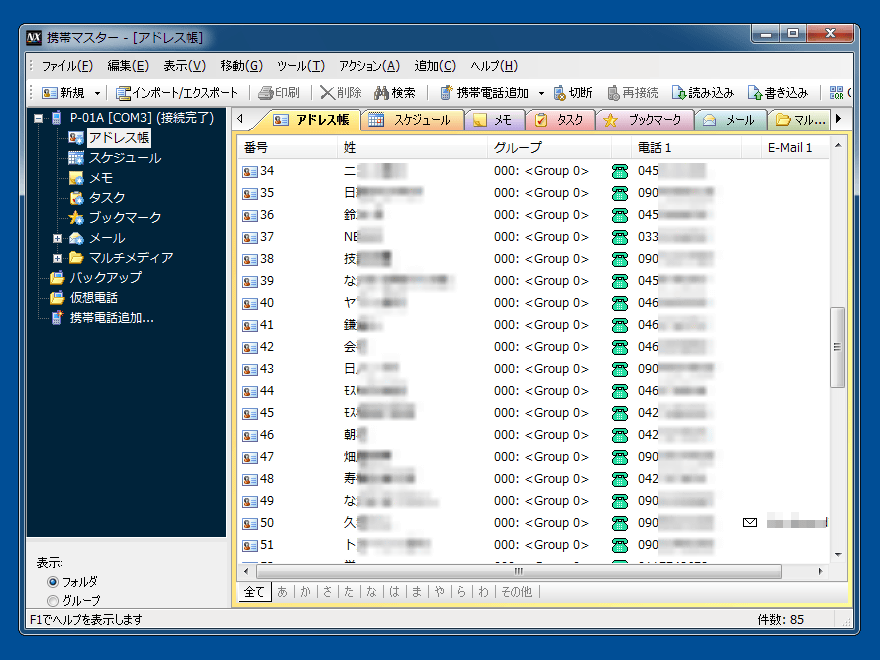Viewport: 880px width, 660px height.
Task: Open dropdown arrow next to 携帯電話追加
Action: [x=541, y=93]
